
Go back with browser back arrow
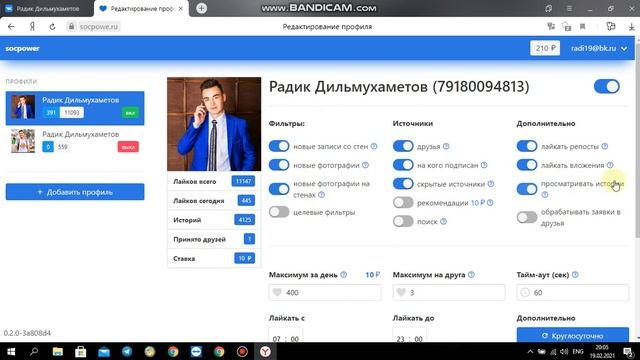point(11,27)
